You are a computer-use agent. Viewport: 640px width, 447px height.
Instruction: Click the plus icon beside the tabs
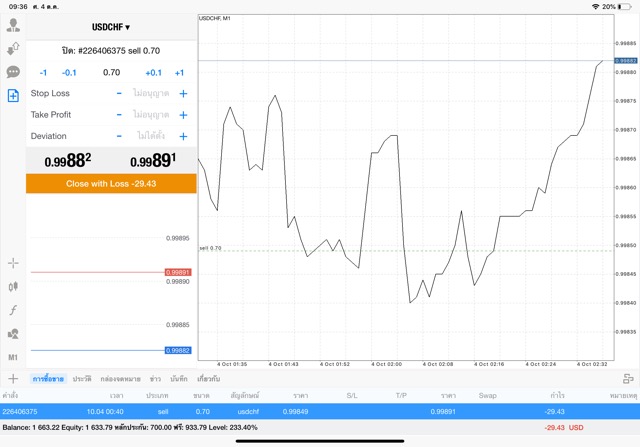coord(13,379)
